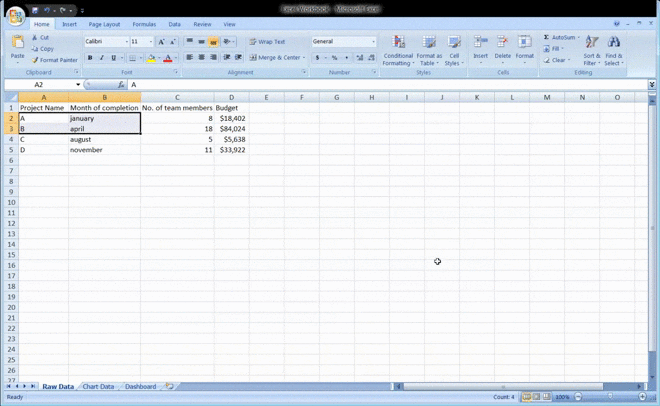Expand the Name Box dropdown arrow

(x=78, y=85)
